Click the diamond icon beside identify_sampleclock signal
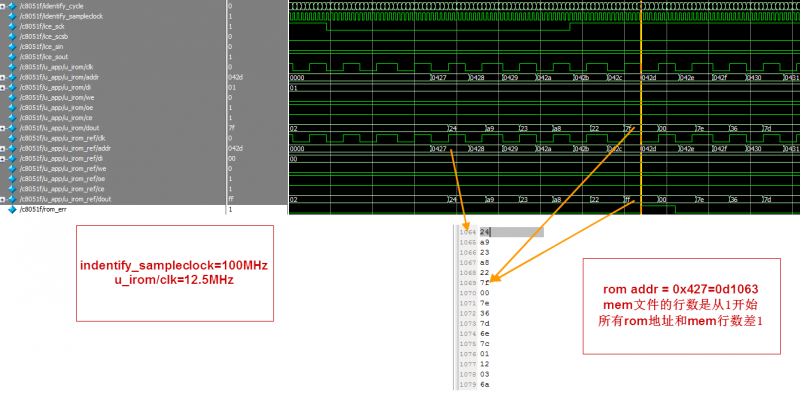800x395 pixels. pyautogui.click(x=12, y=16)
